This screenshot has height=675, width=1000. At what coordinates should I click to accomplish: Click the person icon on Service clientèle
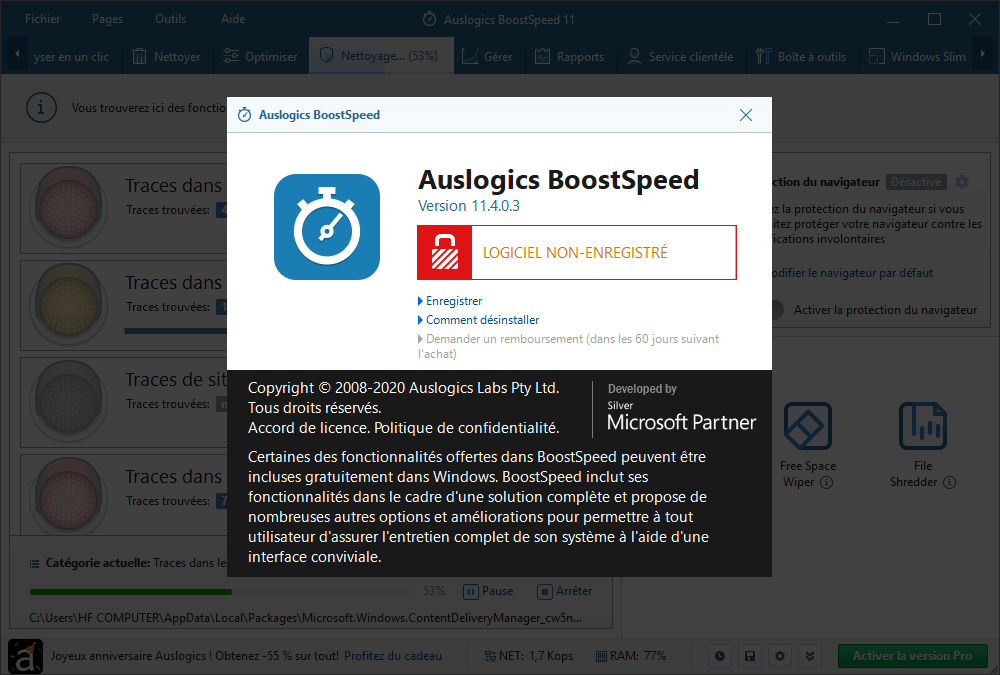(x=634, y=56)
